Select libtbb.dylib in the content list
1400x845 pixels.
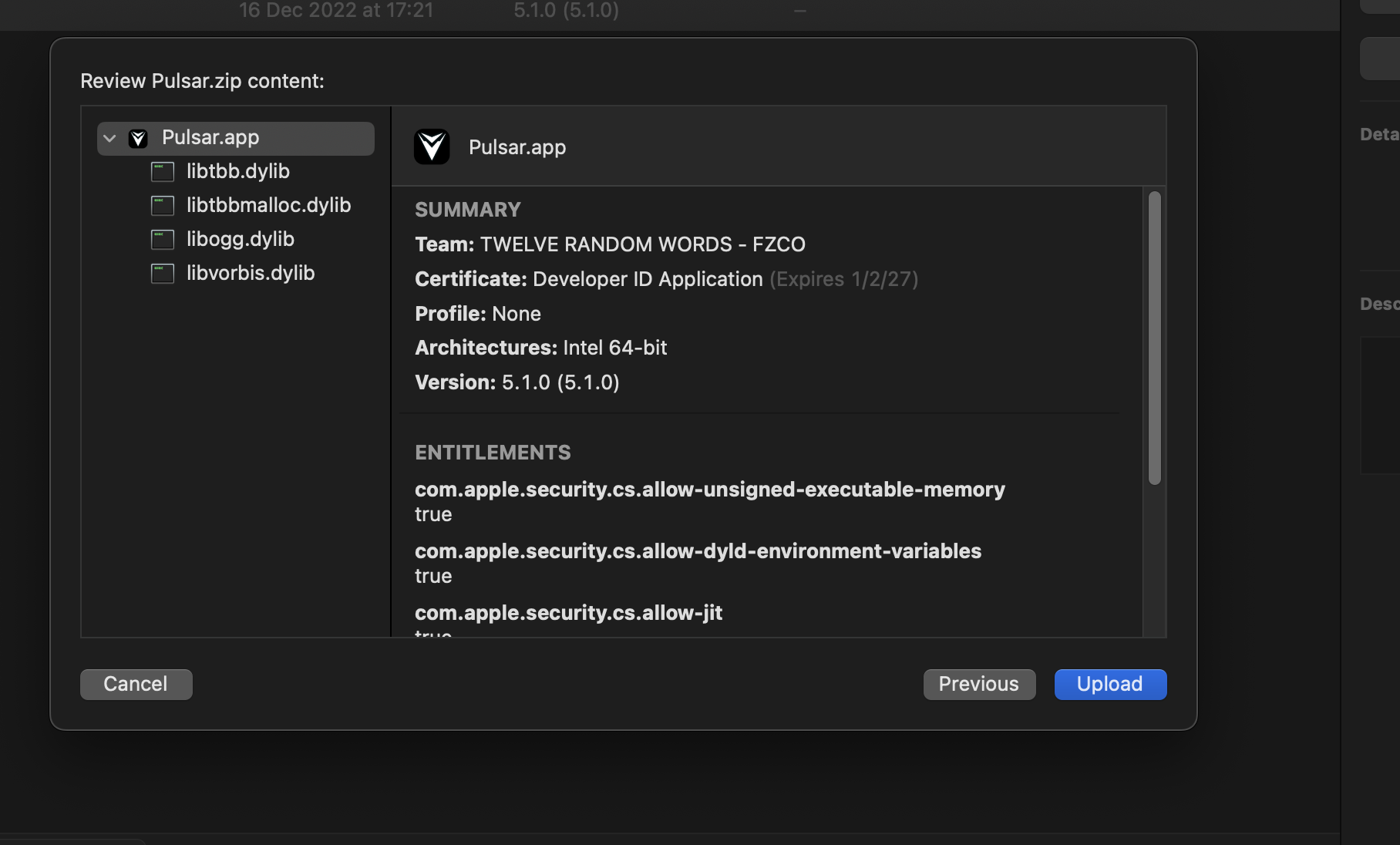pos(237,171)
